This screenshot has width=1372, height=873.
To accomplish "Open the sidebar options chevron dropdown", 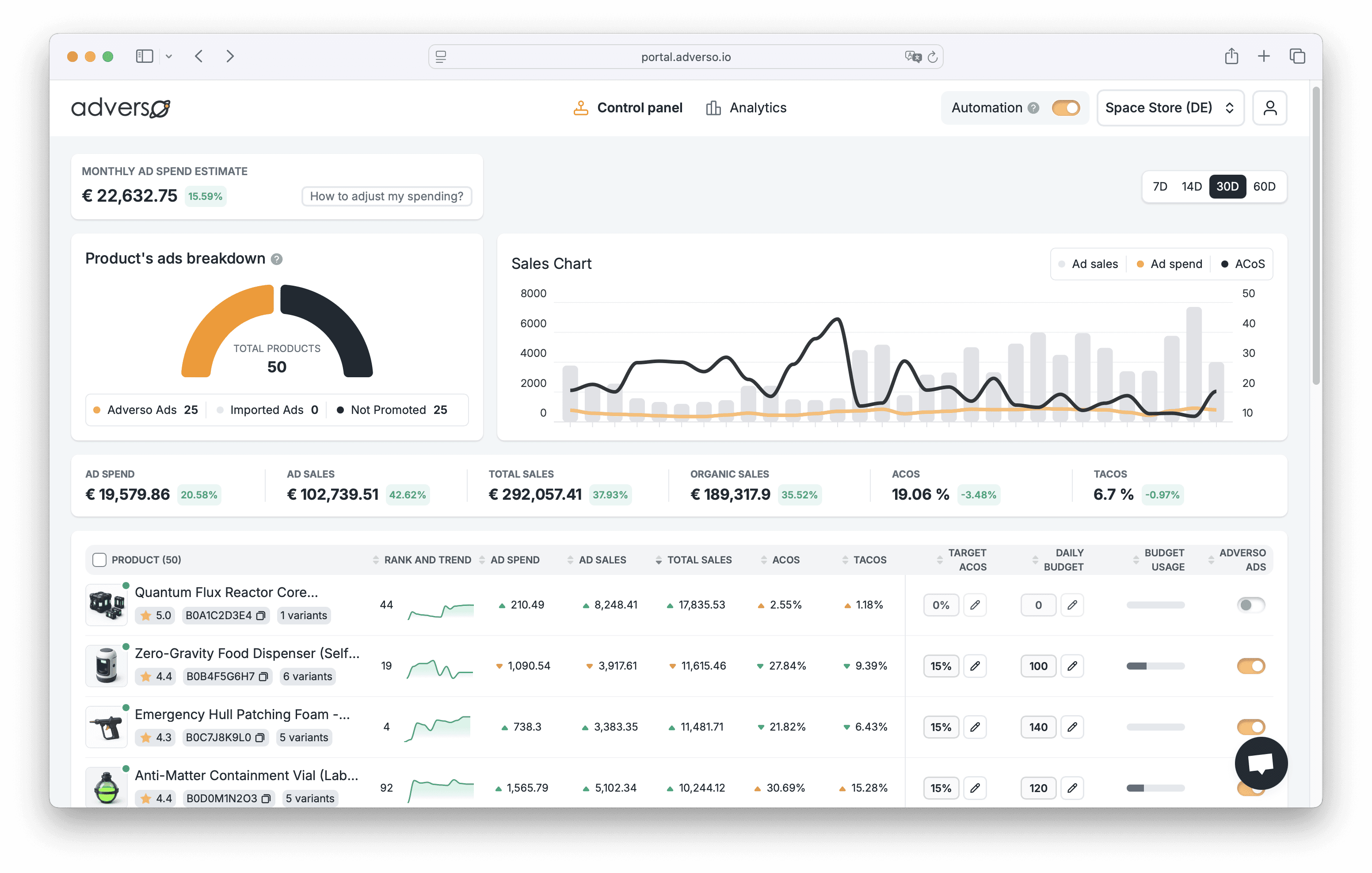I will [x=169, y=56].
